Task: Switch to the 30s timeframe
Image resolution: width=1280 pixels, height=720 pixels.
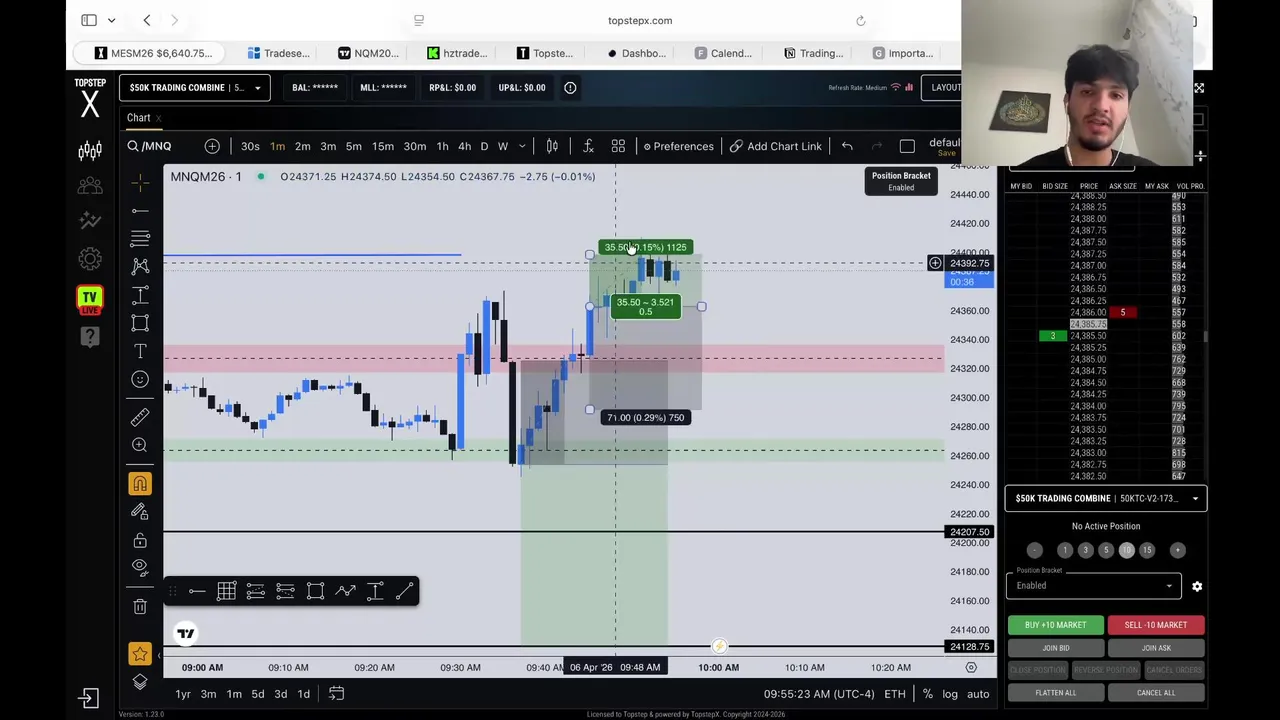Action: 250,146
